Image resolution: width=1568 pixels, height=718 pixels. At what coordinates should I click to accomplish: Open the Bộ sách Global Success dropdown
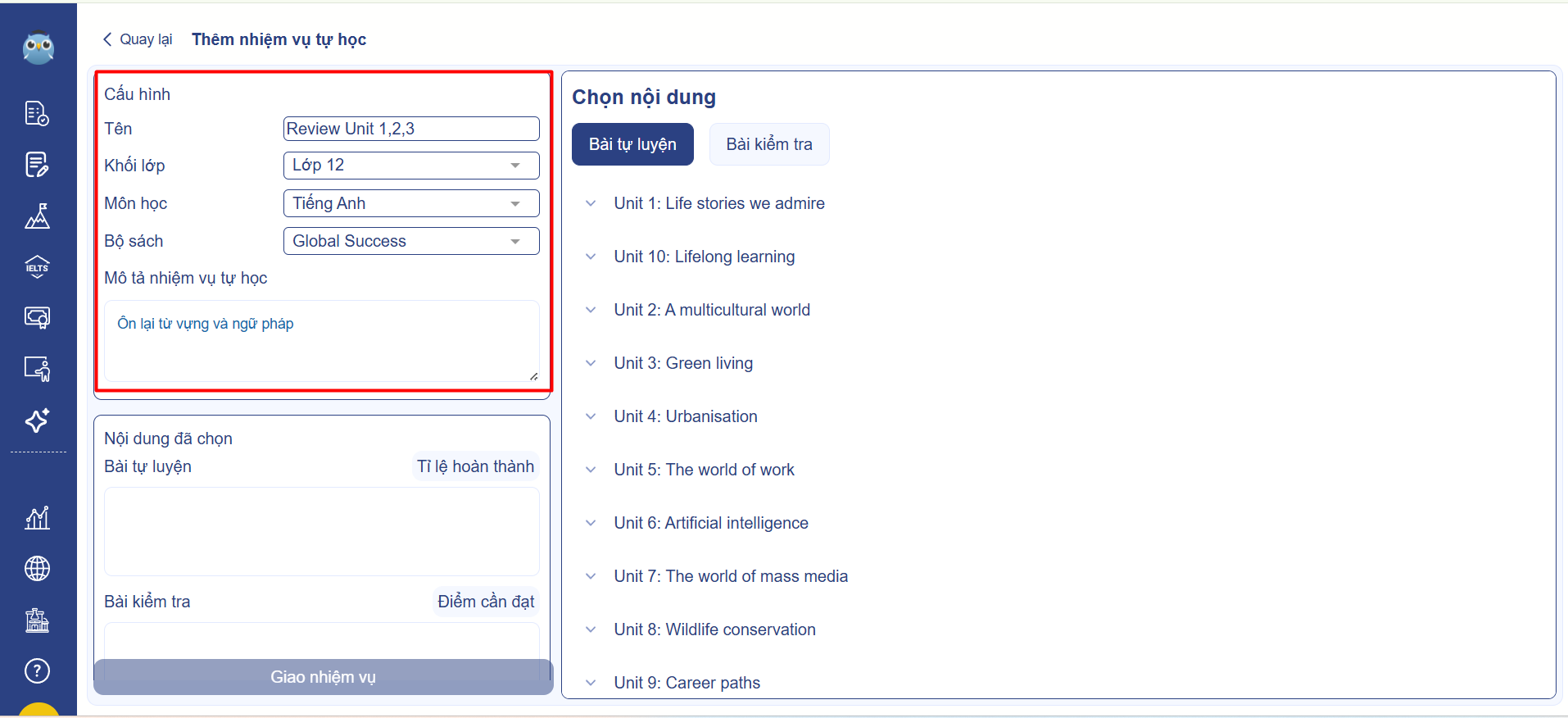pyautogui.click(x=410, y=241)
